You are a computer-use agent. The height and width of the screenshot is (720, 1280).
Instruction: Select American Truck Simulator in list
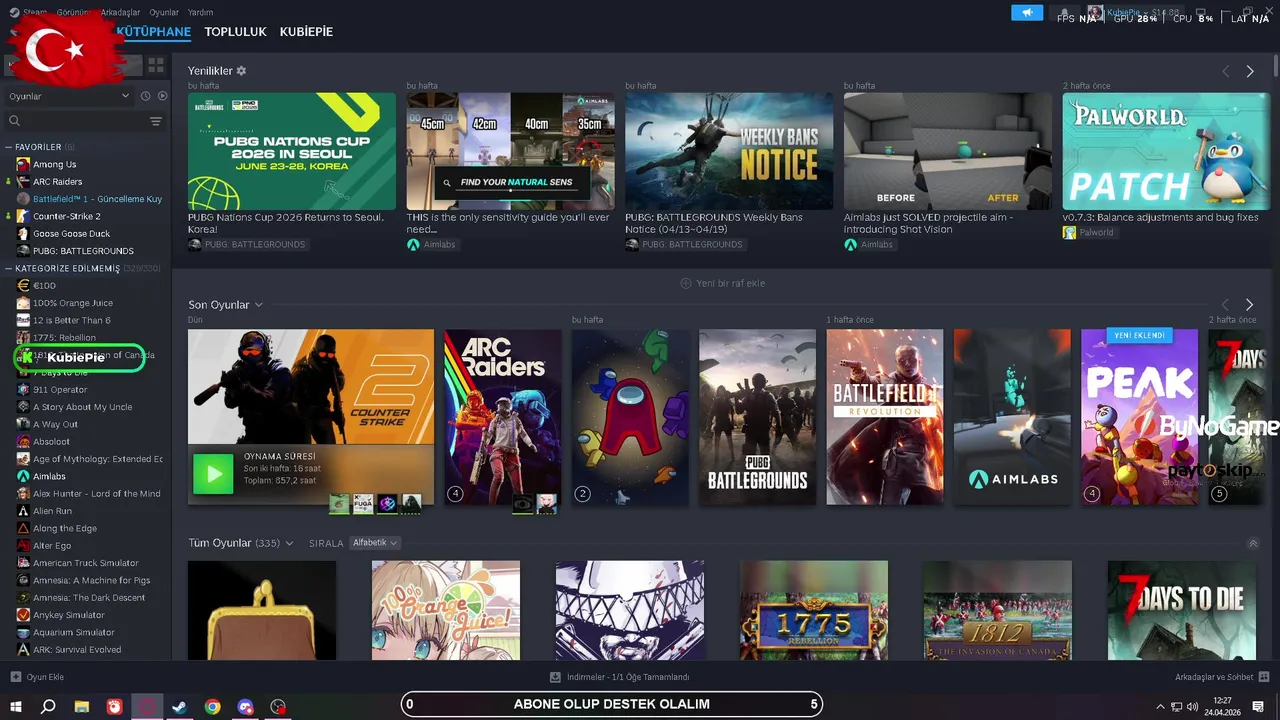tap(85, 563)
